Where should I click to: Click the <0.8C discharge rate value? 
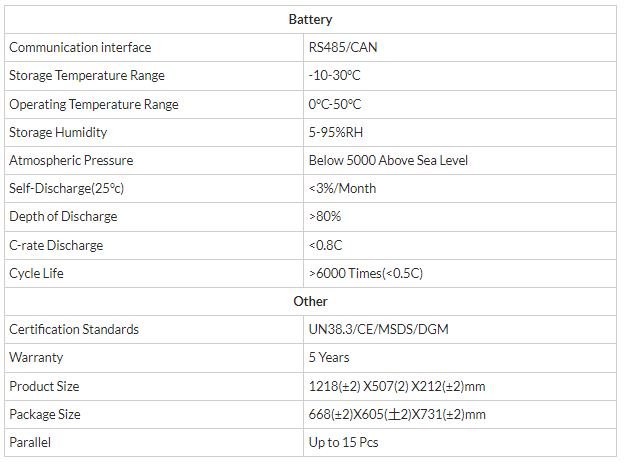(x=327, y=245)
